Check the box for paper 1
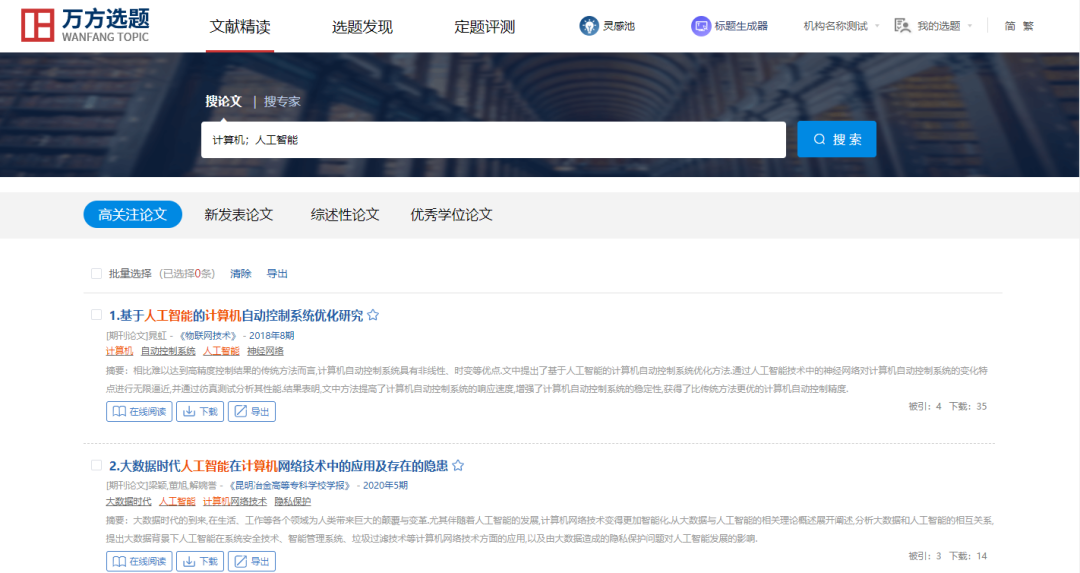Screen dimensions: 1080x573 pyautogui.click(x=97, y=315)
